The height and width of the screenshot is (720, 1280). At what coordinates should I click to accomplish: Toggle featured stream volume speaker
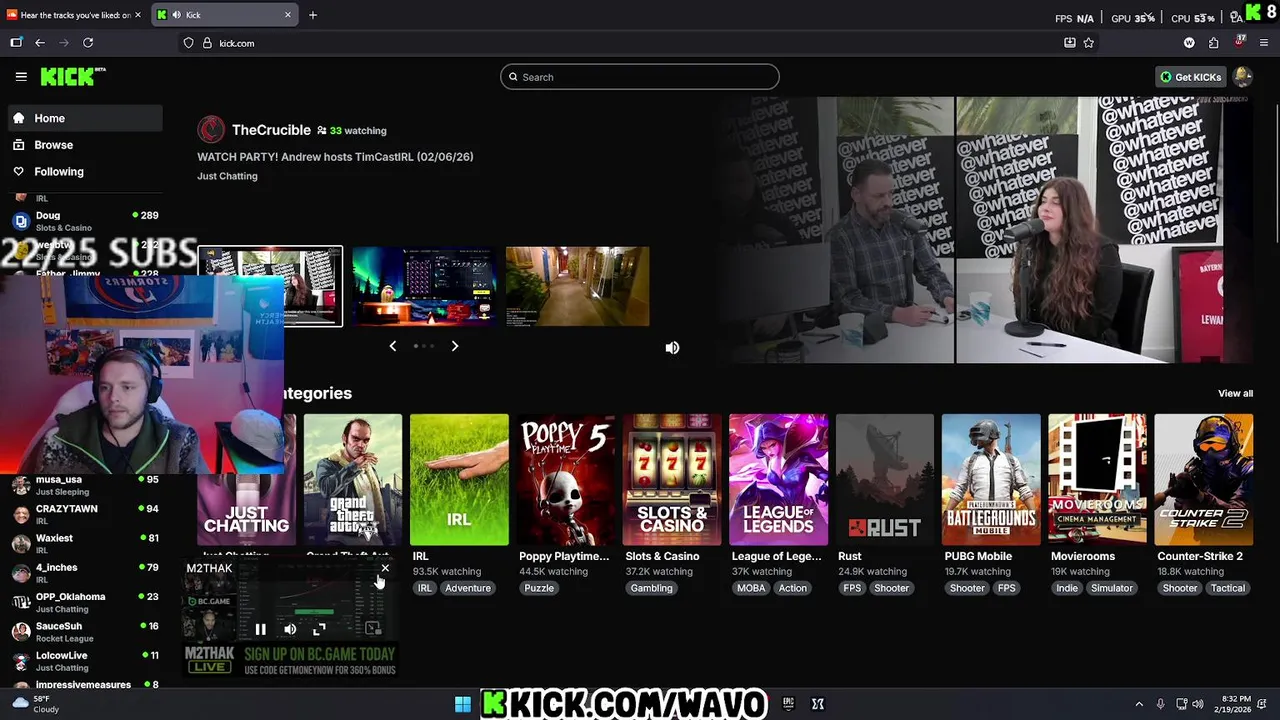(x=672, y=347)
